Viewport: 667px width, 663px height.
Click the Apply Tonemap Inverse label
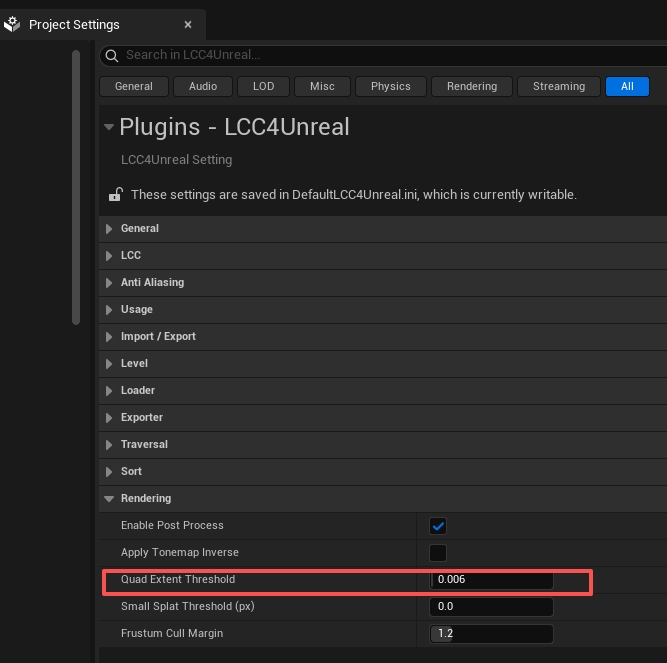click(180, 552)
